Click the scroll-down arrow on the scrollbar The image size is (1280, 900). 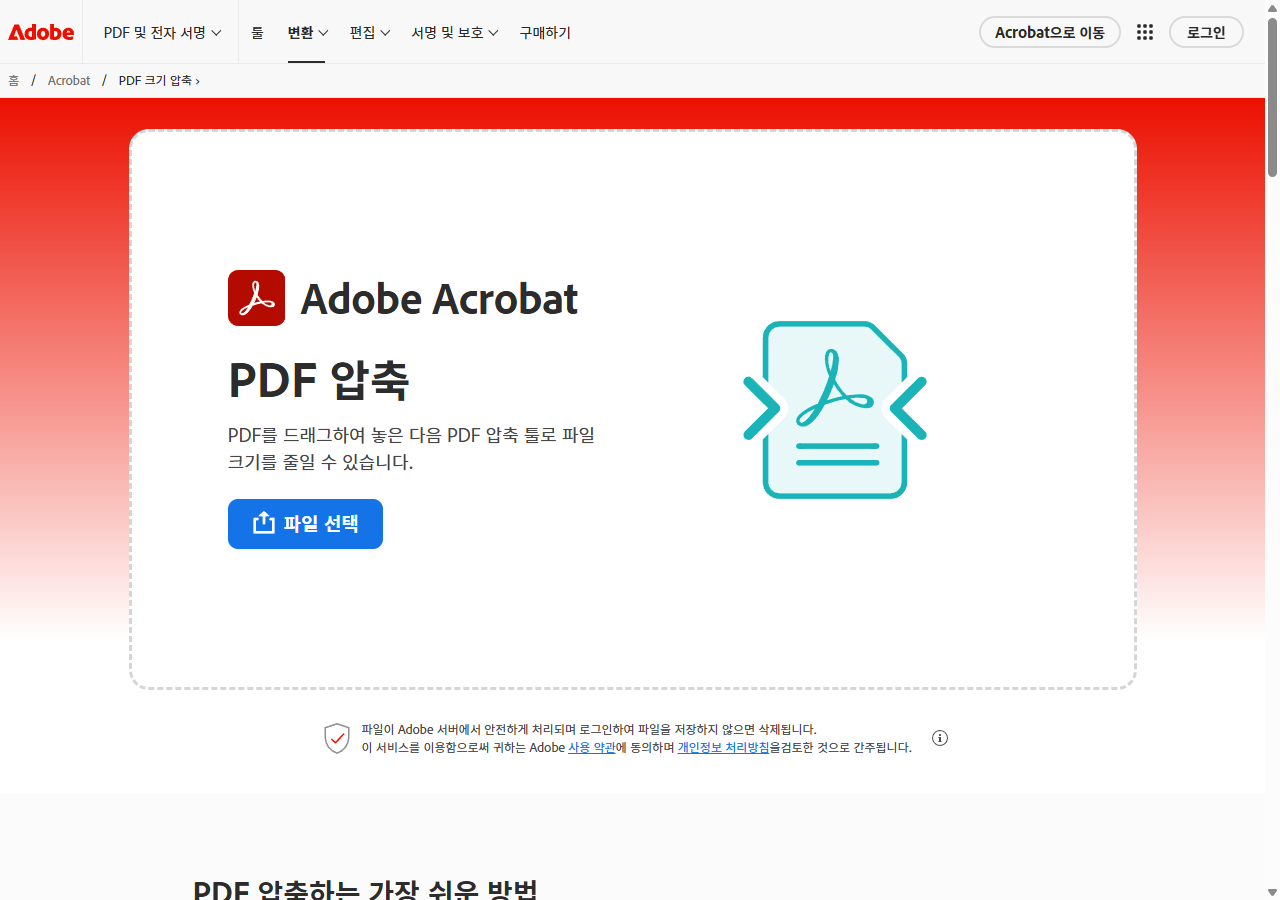1271,889
